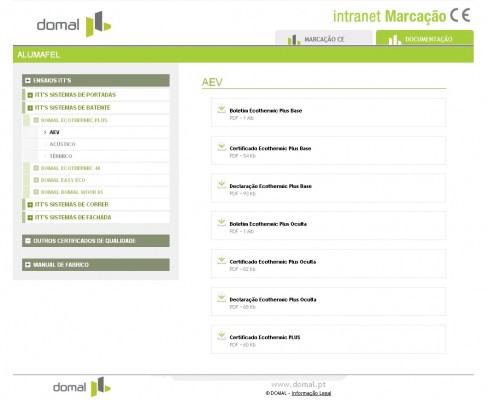The height and width of the screenshot is (400, 488).
Task: Open Boletim Ecothermic Plus Oculta link
Action: point(268,224)
